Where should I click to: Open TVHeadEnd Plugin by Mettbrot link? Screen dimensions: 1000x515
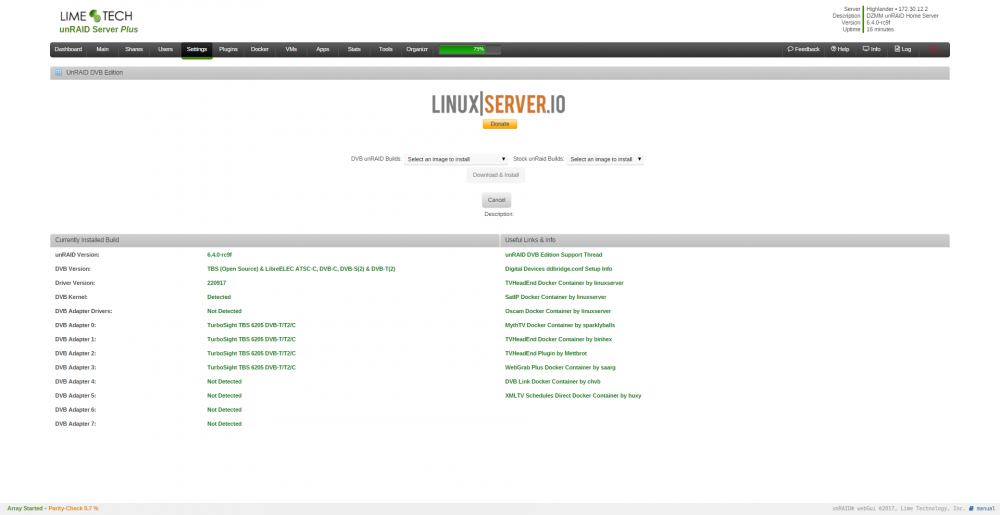pos(546,353)
